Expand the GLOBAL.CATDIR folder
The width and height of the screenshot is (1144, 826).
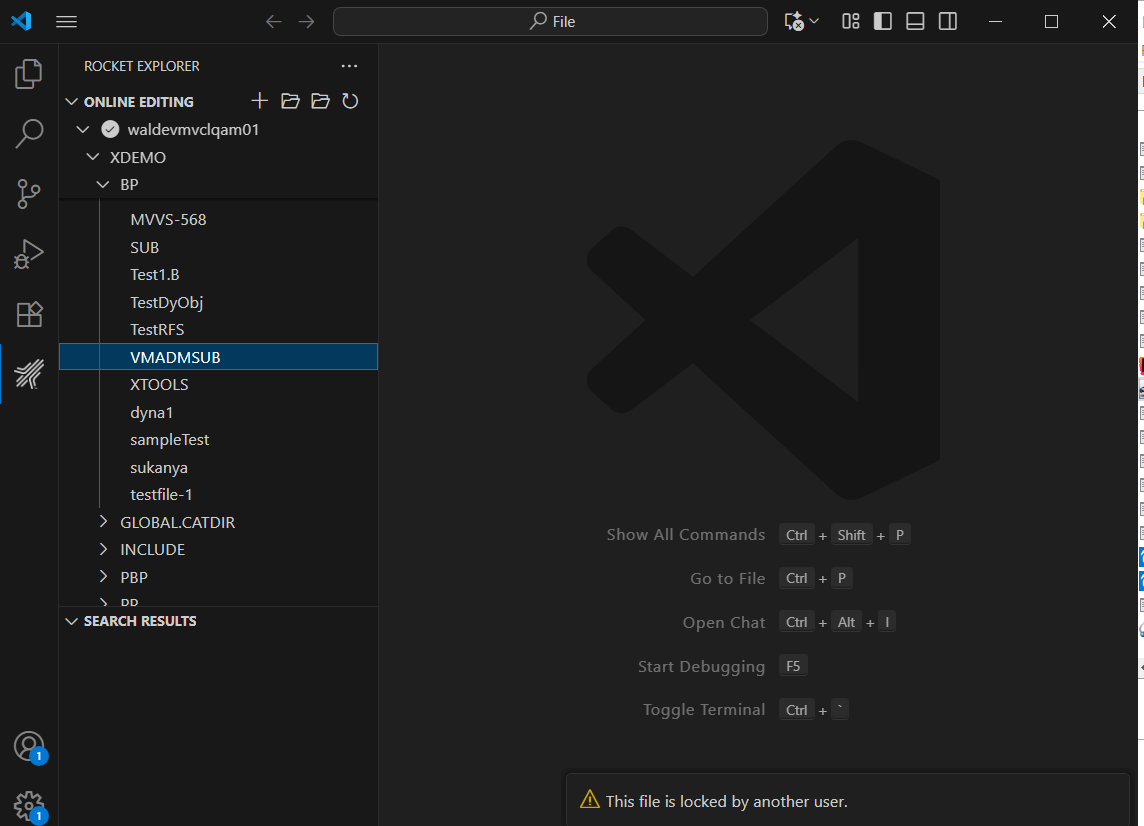tap(103, 522)
